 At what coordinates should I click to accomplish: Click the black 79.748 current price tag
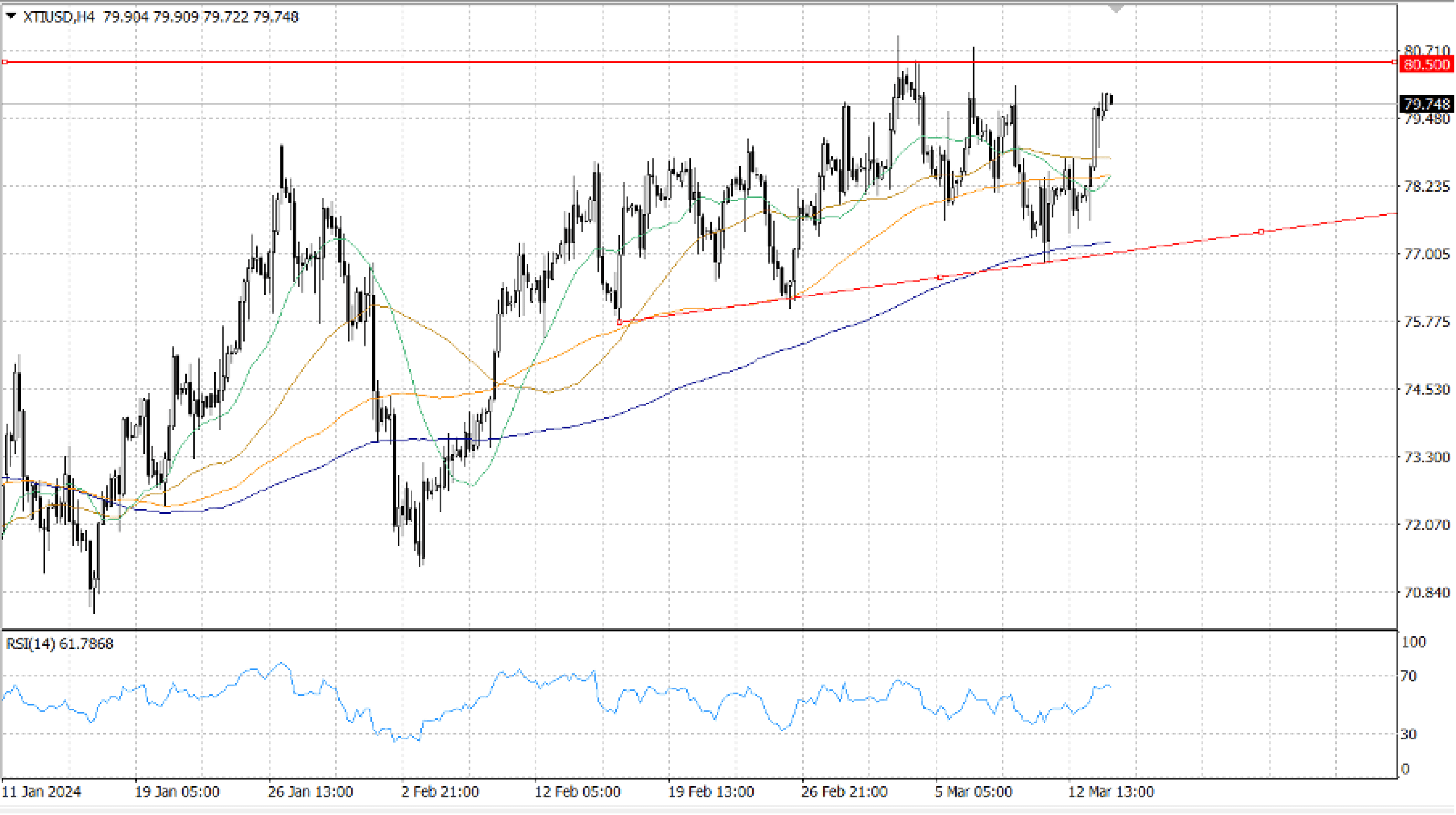[x=1426, y=104]
